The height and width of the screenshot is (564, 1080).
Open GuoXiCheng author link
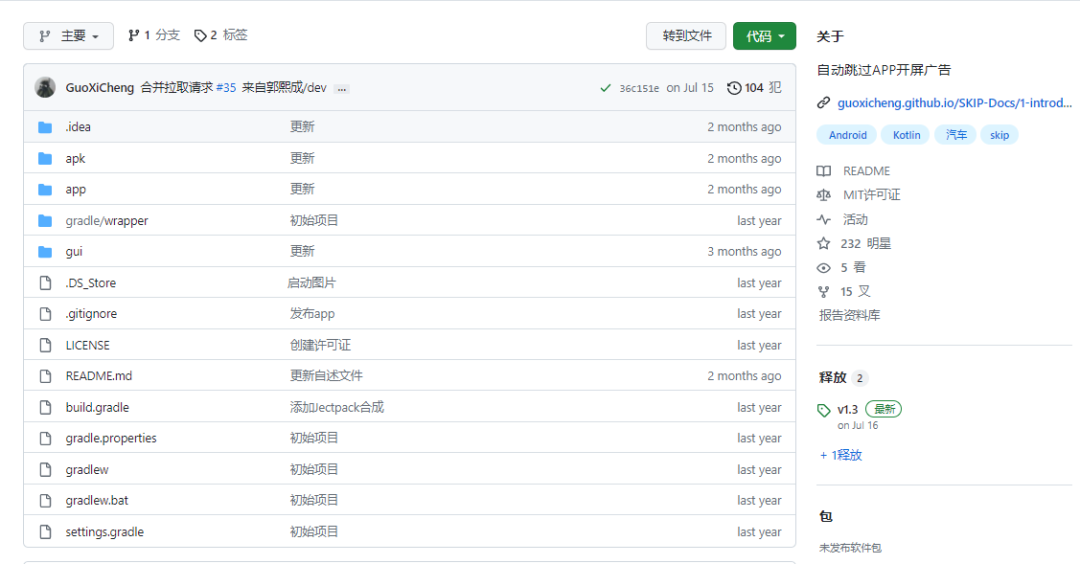(x=100, y=87)
